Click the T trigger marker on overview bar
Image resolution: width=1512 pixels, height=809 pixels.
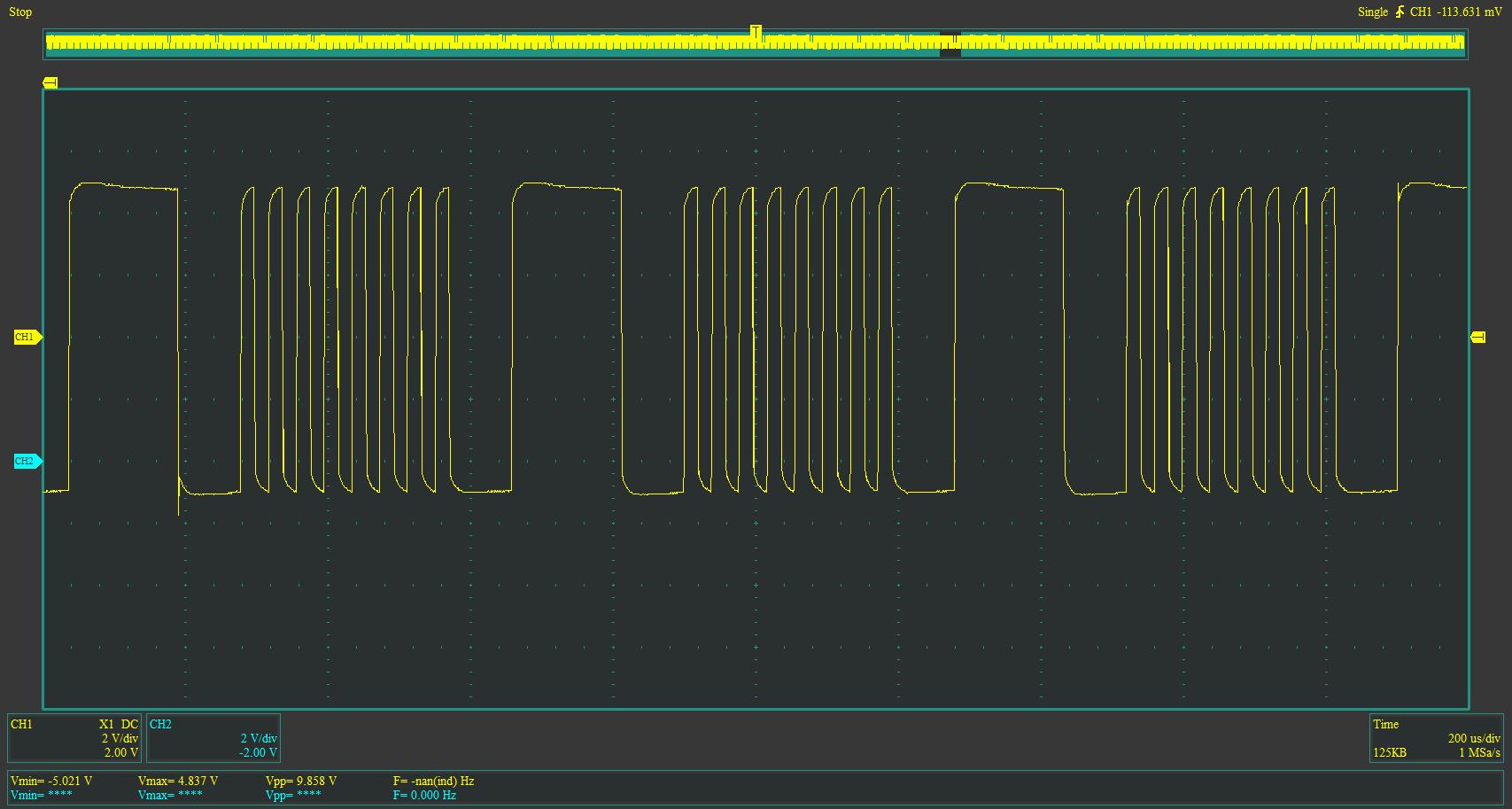(756, 32)
